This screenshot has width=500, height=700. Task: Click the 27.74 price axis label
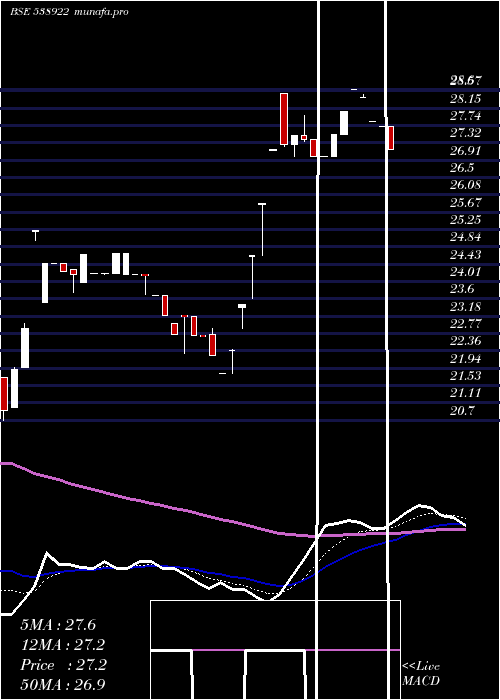(x=466, y=116)
